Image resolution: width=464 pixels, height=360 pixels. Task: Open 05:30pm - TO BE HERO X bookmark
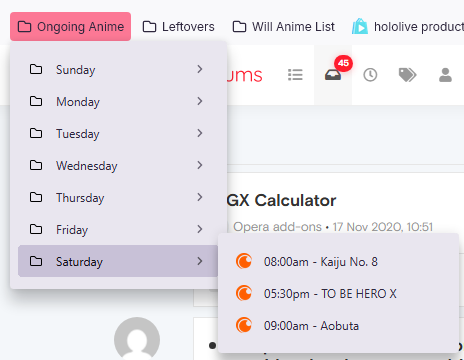click(338, 293)
